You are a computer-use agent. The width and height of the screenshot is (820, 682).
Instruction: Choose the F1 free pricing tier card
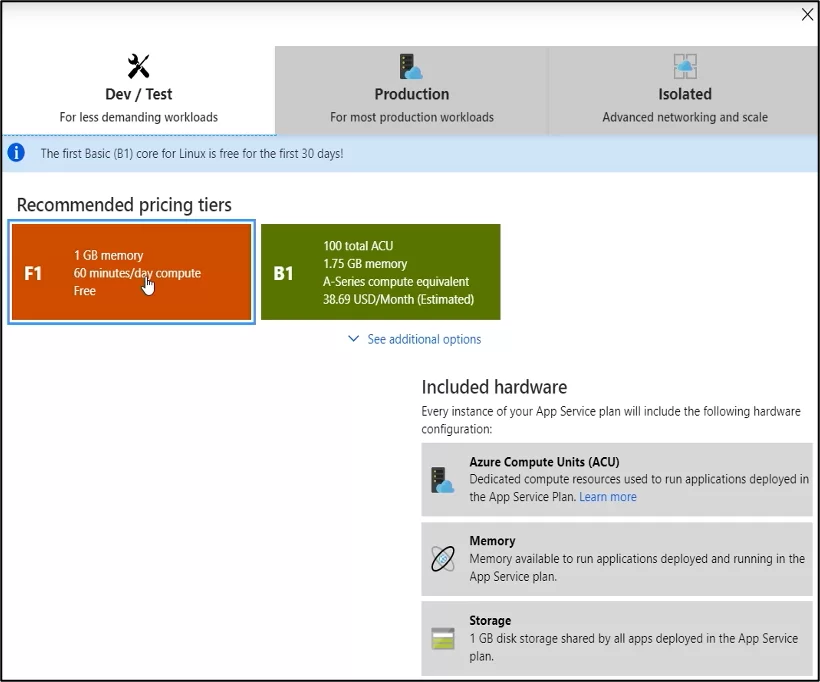[x=132, y=272]
